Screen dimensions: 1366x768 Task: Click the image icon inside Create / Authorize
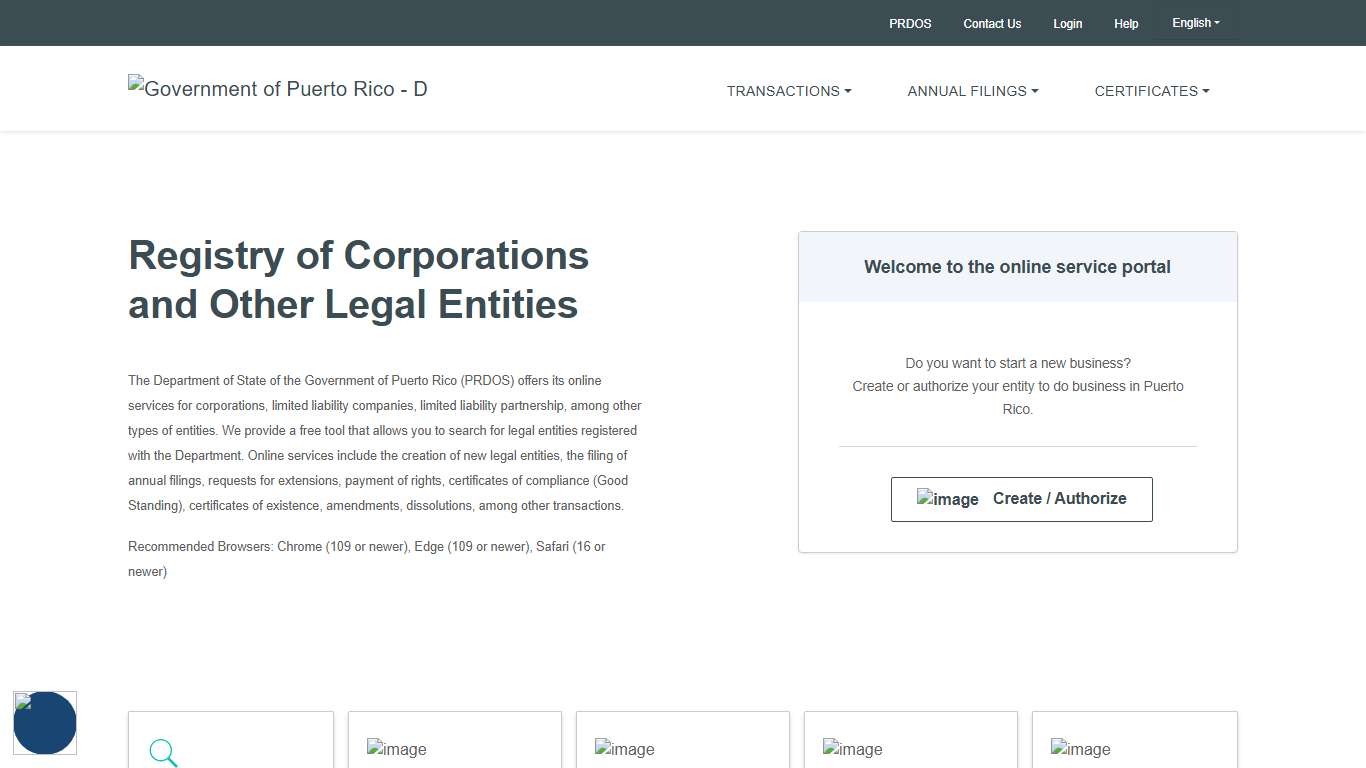(x=947, y=499)
